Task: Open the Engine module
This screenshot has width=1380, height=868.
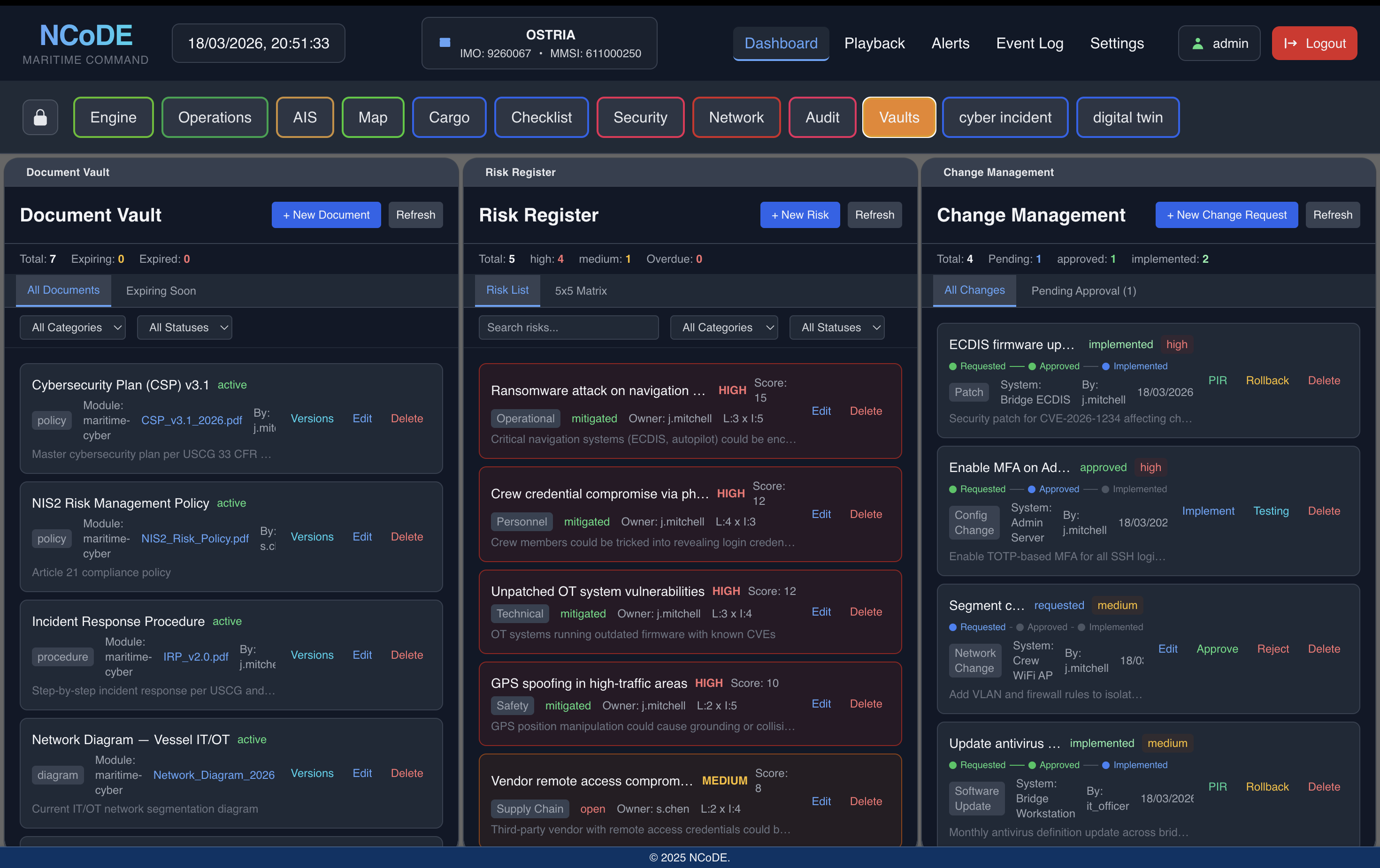Action: point(113,117)
